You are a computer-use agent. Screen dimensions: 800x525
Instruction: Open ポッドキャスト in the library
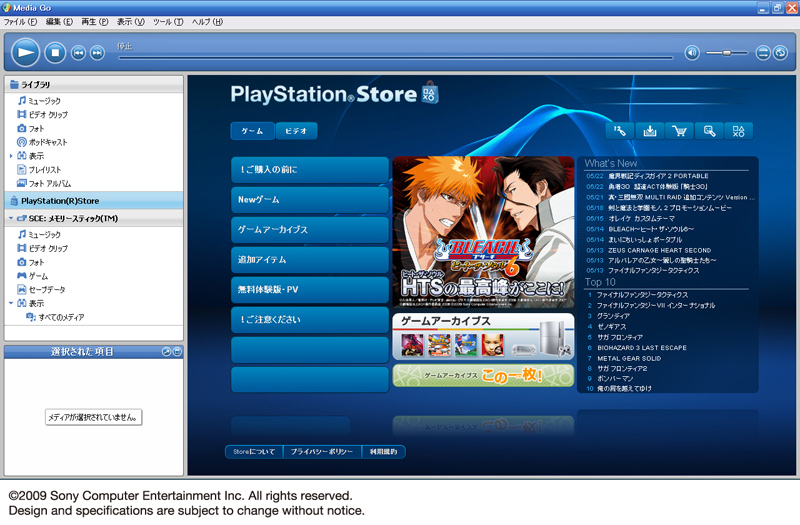42,142
